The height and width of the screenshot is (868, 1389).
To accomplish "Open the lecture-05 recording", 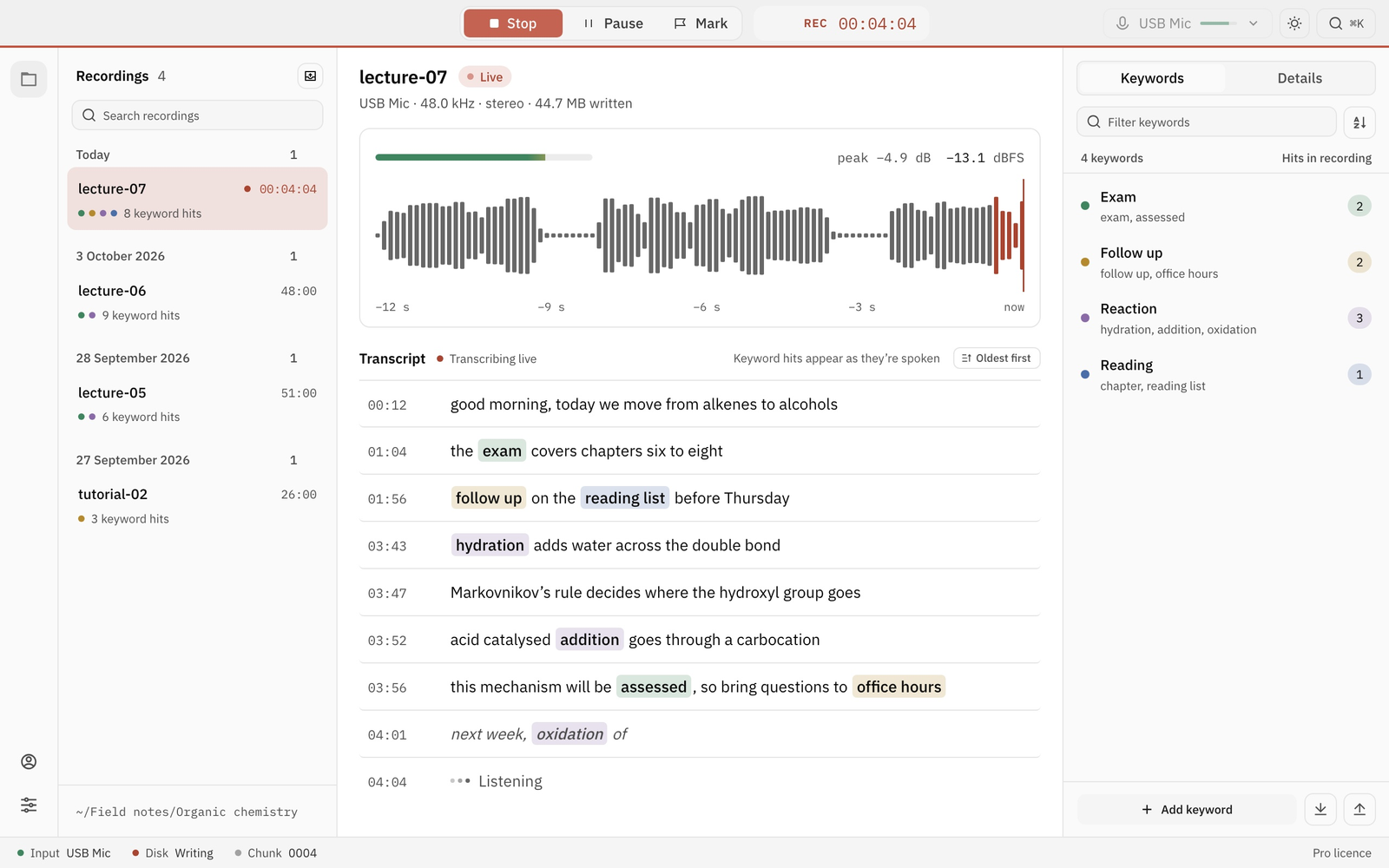I will point(197,403).
